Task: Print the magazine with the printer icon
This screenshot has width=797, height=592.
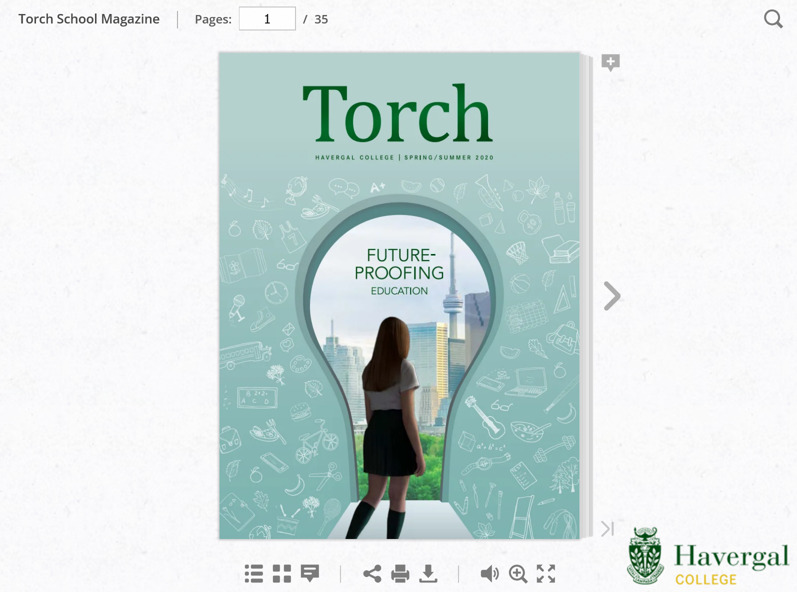Action: click(x=400, y=574)
